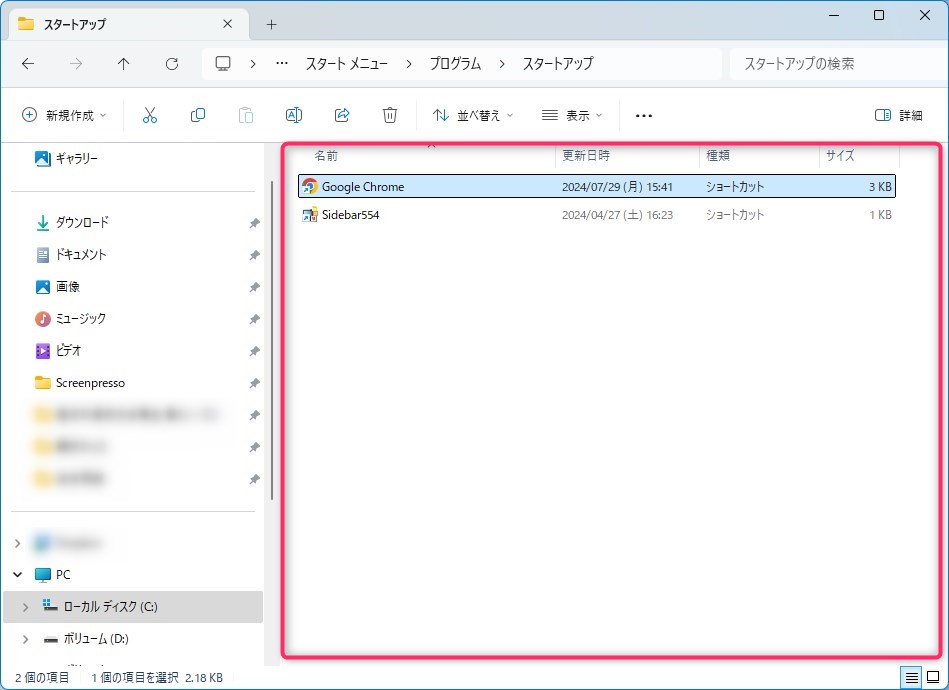Click プログラム in the address breadcrumb
This screenshot has width=949, height=690.
(455, 64)
